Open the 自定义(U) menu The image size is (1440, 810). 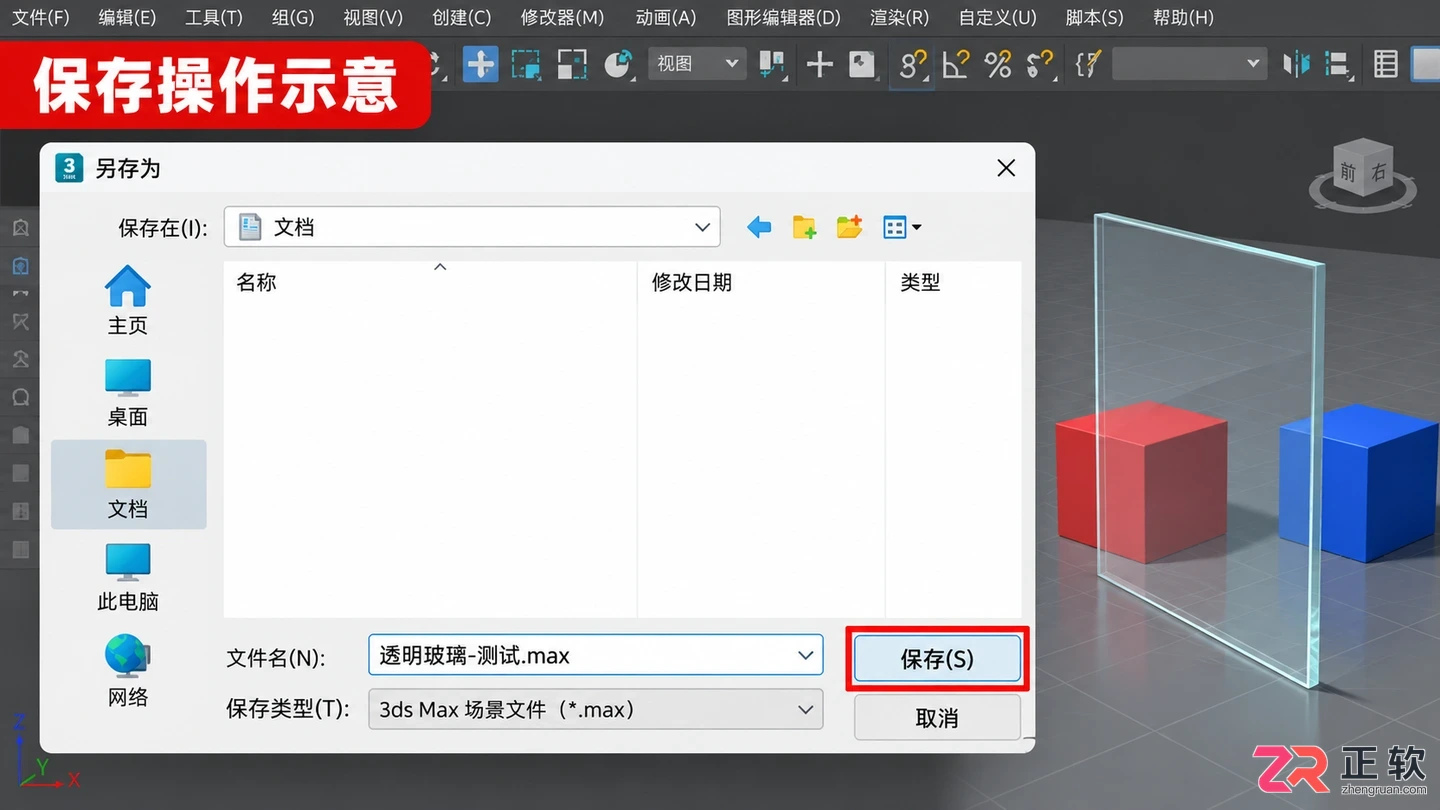click(x=997, y=17)
